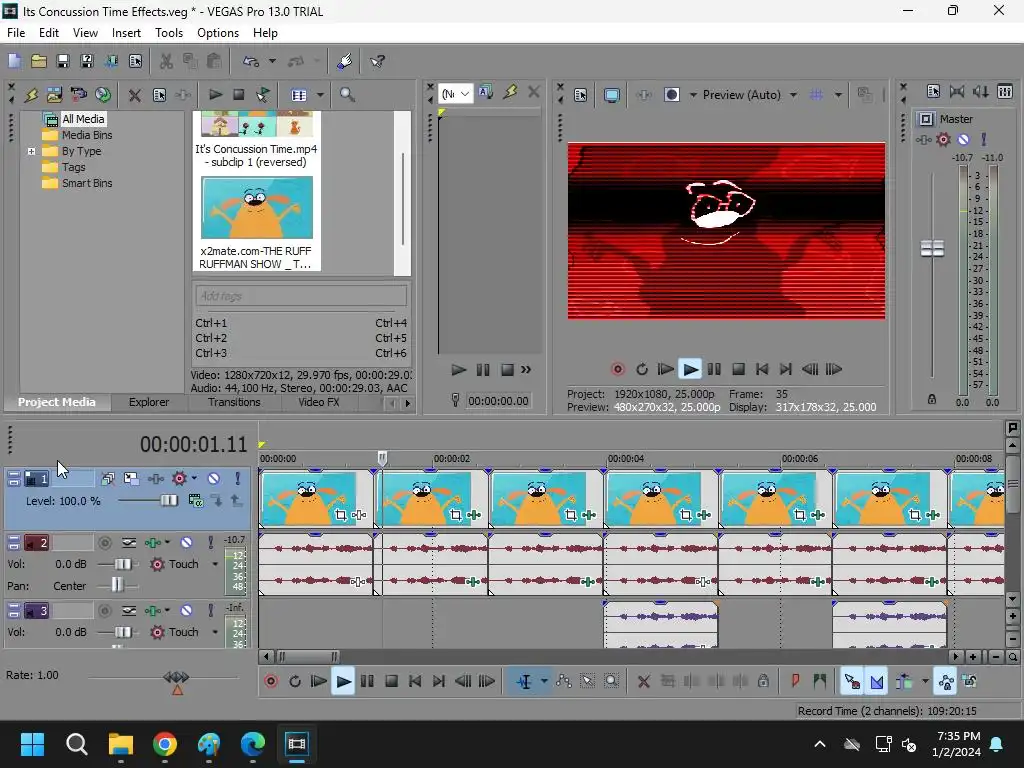Open Trimmer history combo box

(x=455, y=94)
